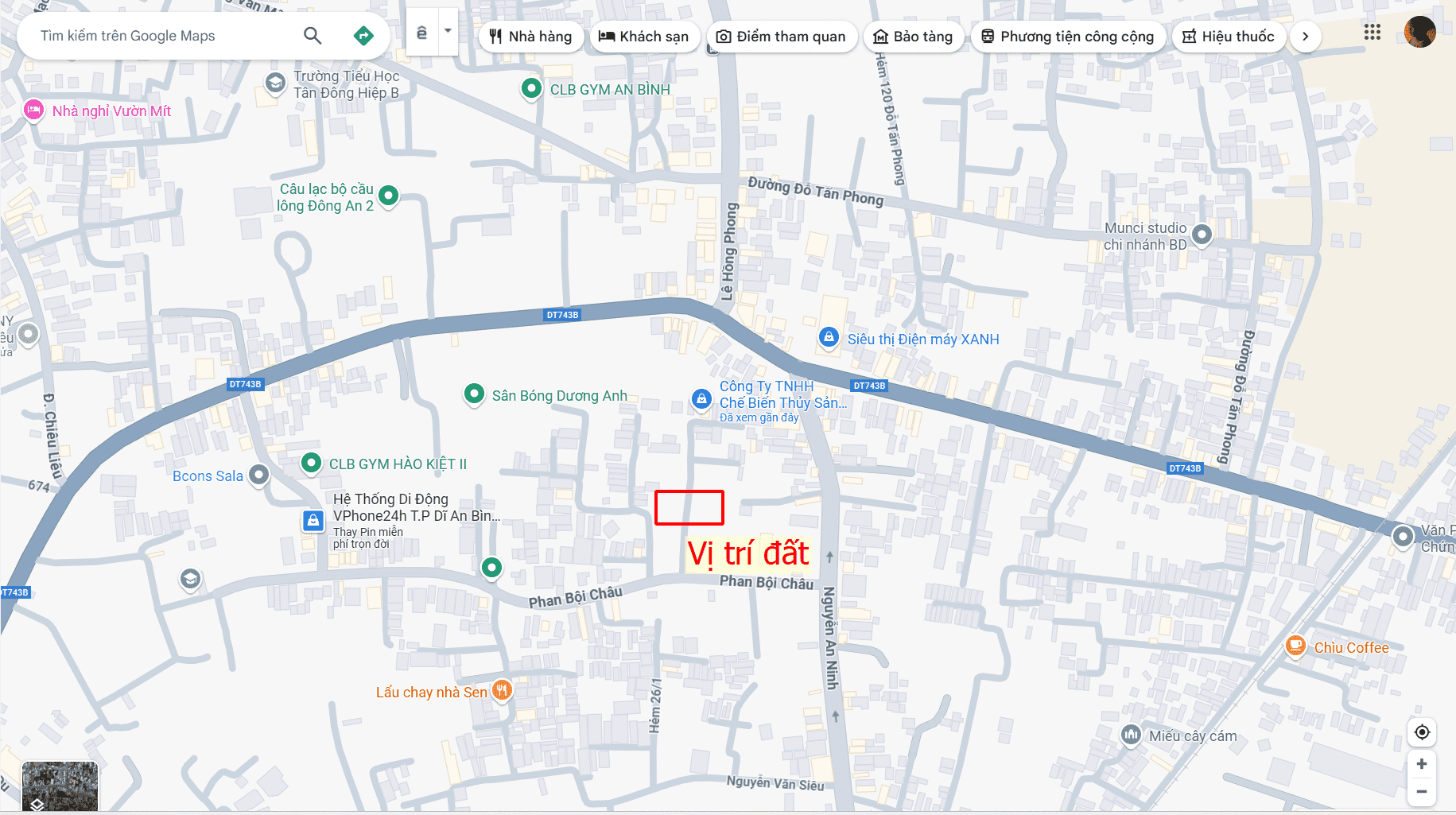This screenshot has height=815, width=1456.
Task: Filter by Khách sạn category
Action: [643, 37]
